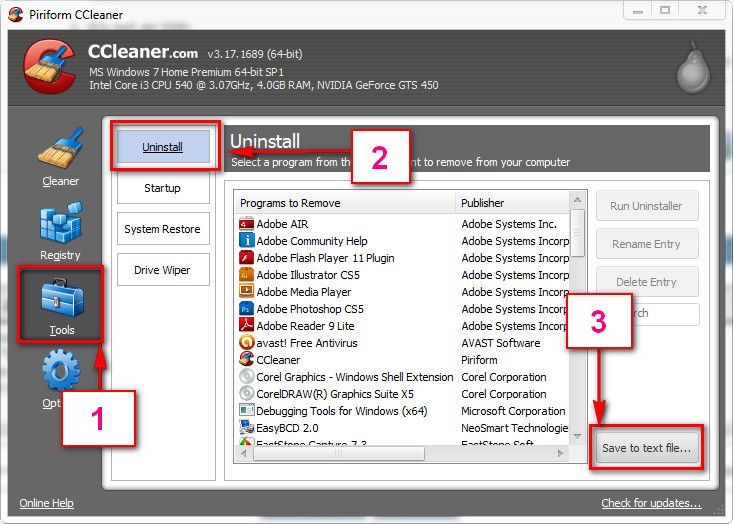
Task: Click the list scroll up arrow
Action: pos(577,200)
